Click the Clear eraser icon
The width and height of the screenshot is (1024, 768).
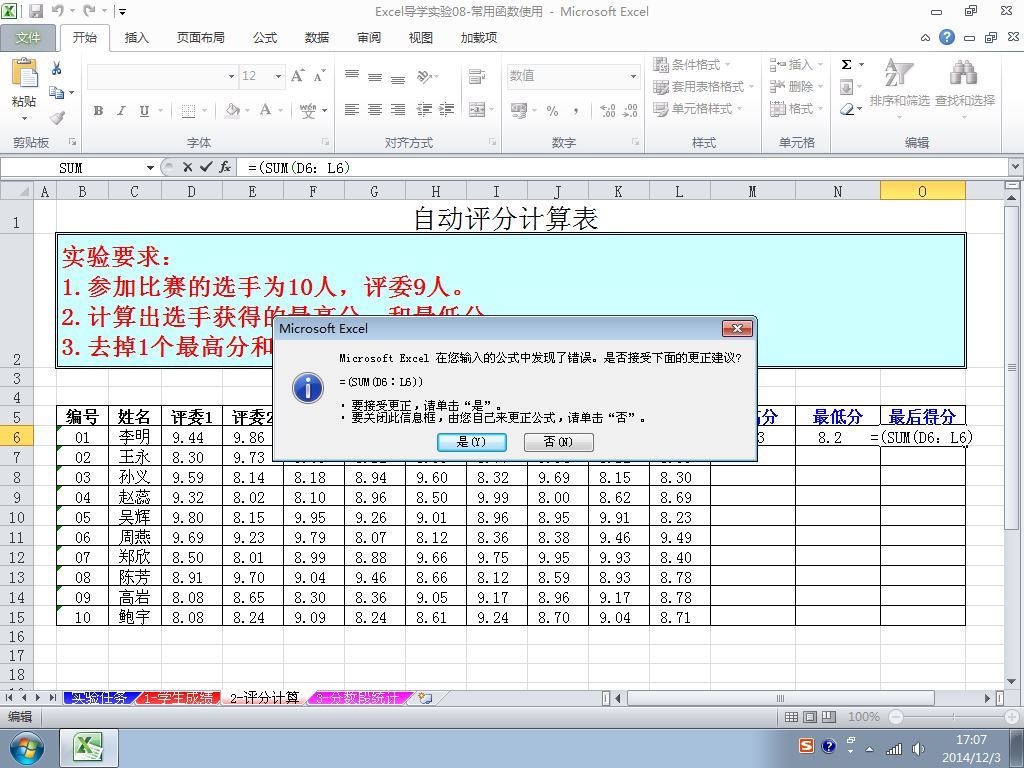(847, 109)
